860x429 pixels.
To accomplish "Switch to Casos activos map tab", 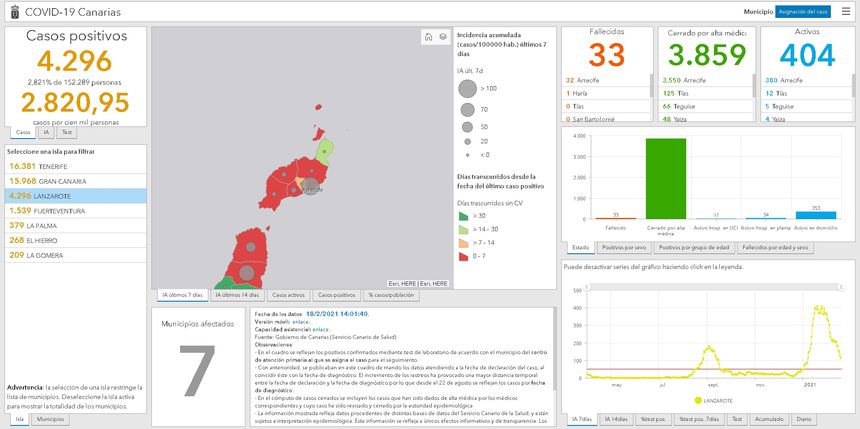I will (x=289, y=295).
